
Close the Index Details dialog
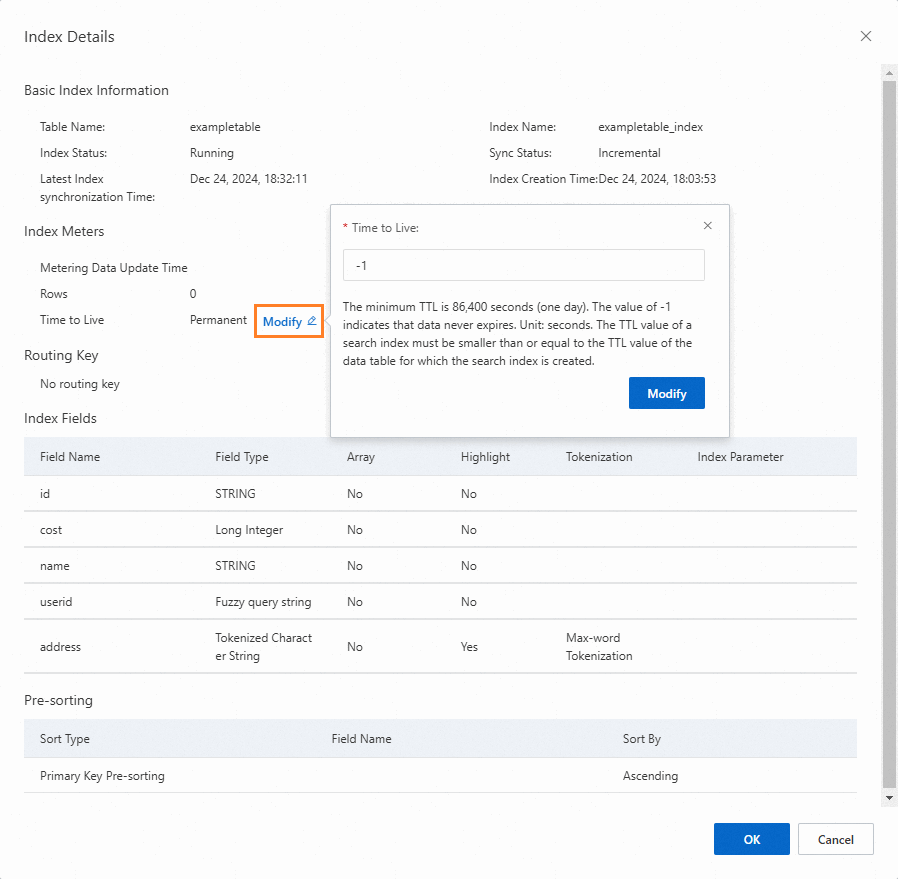(866, 36)
